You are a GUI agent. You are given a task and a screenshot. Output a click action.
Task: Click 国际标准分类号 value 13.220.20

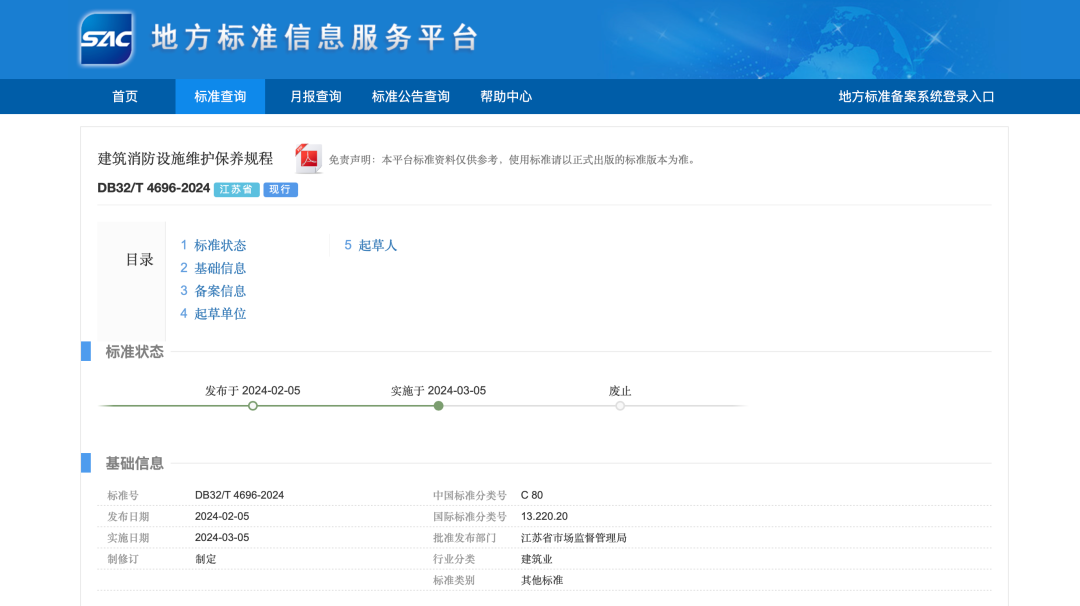[x=544, y=516]
